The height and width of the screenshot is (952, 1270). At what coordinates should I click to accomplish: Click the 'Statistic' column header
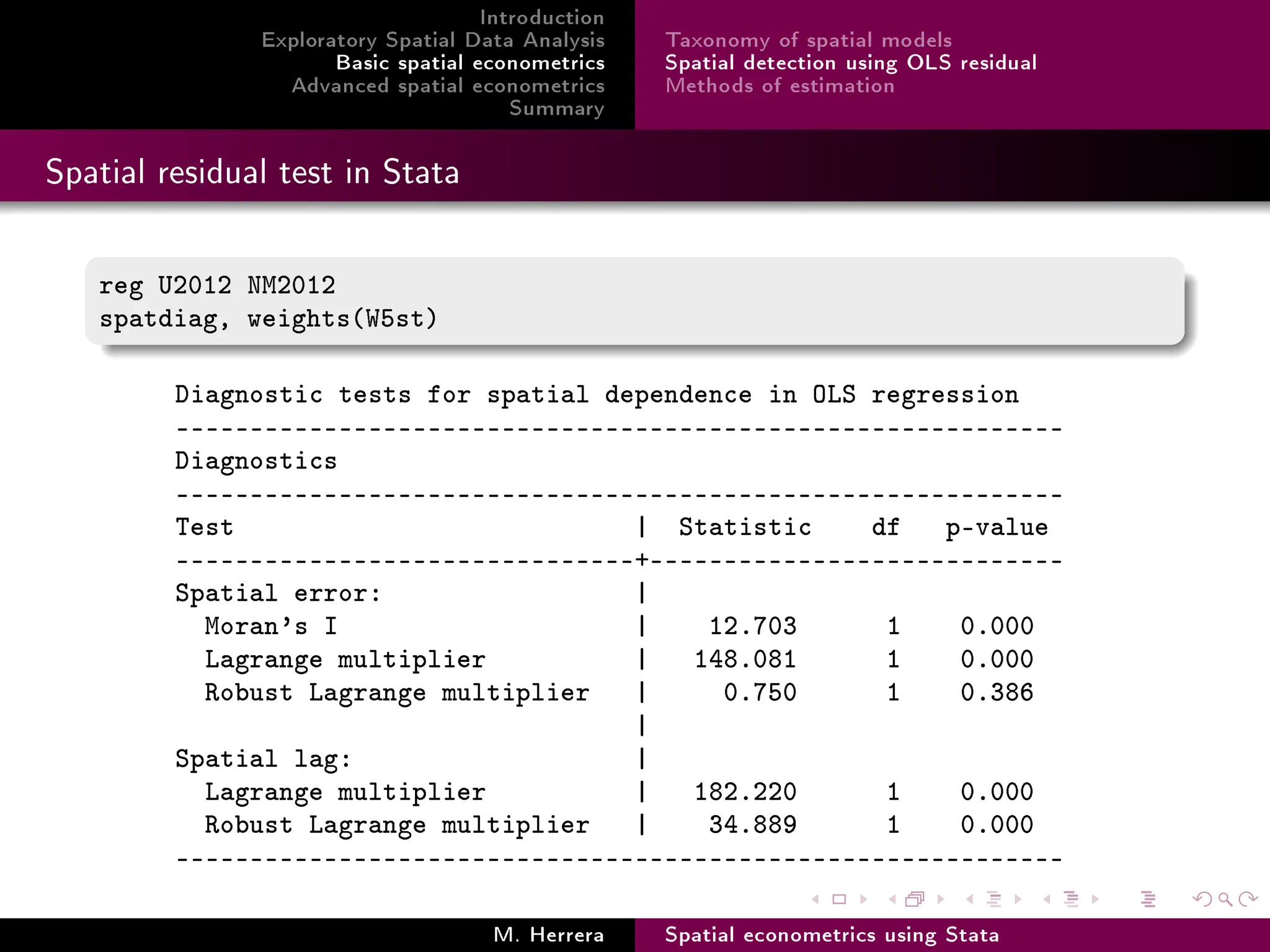point(745,527)
